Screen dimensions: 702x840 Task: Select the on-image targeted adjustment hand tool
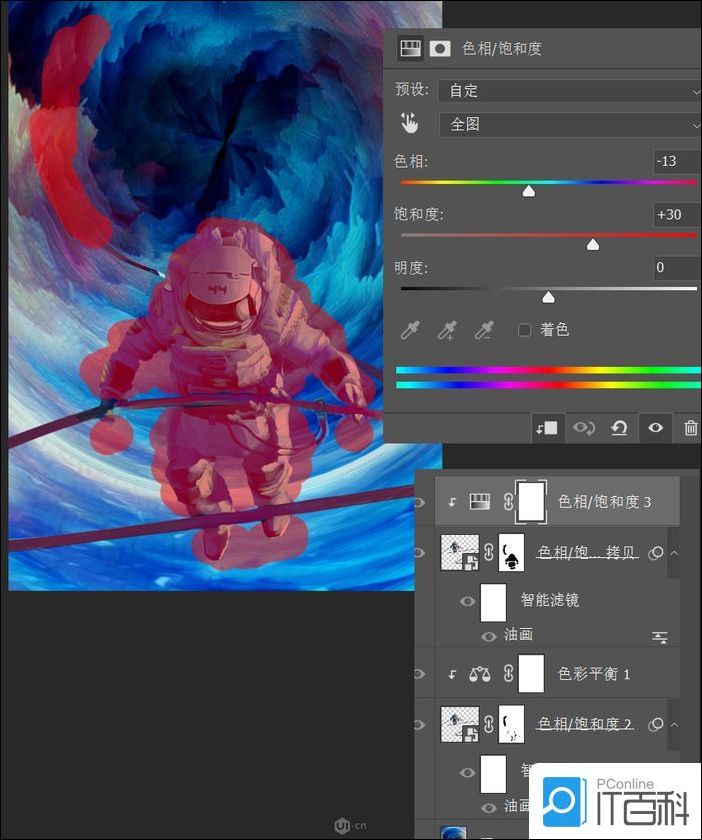tap(409, 123)
